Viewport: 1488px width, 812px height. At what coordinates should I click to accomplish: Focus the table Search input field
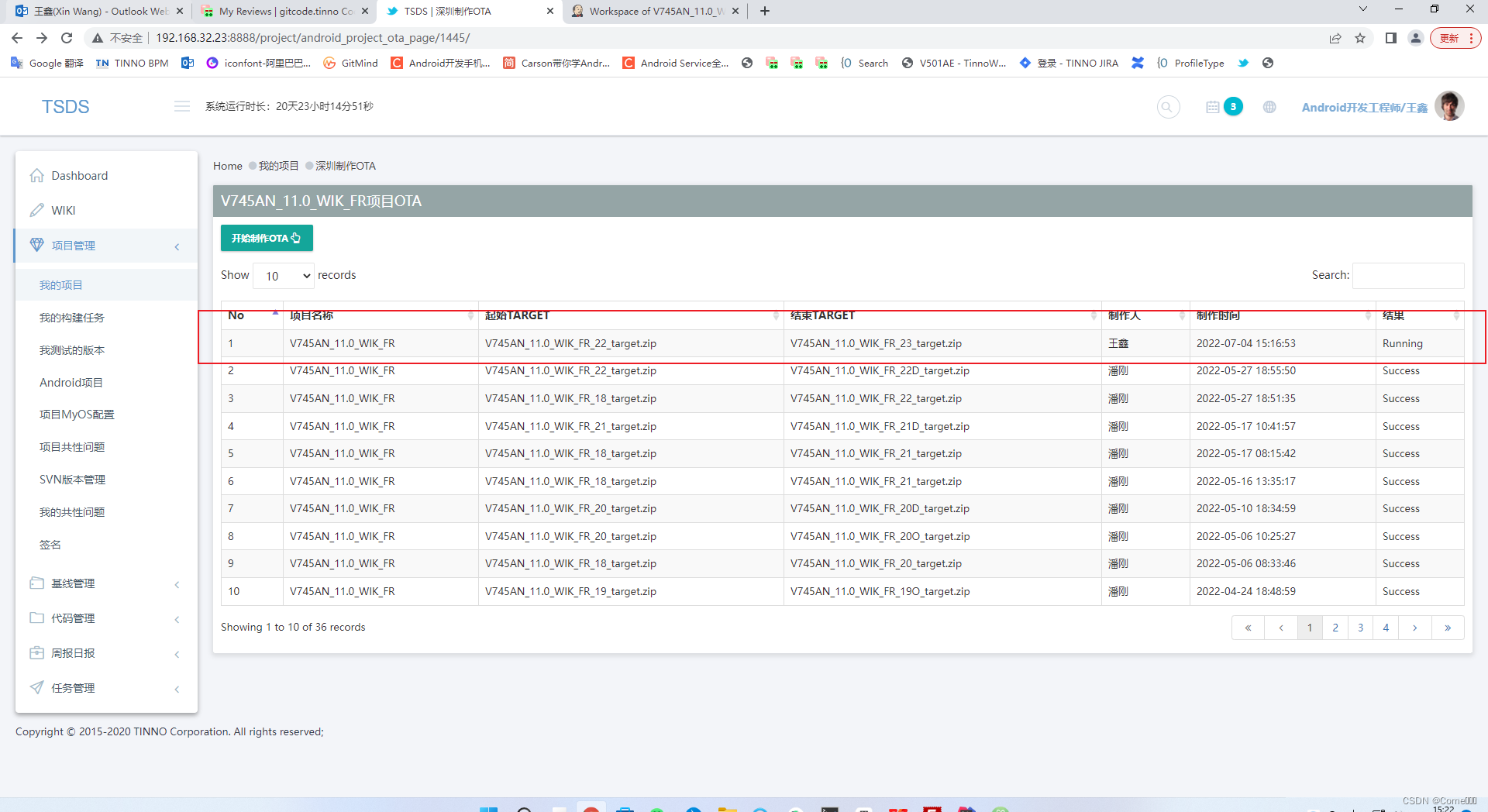coord(1408,275)
